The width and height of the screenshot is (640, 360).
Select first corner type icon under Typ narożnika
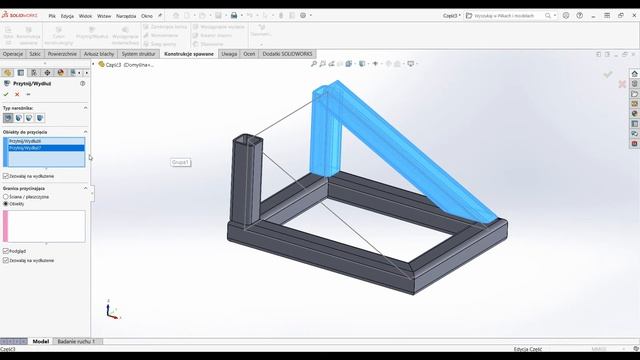click(8, 118)
